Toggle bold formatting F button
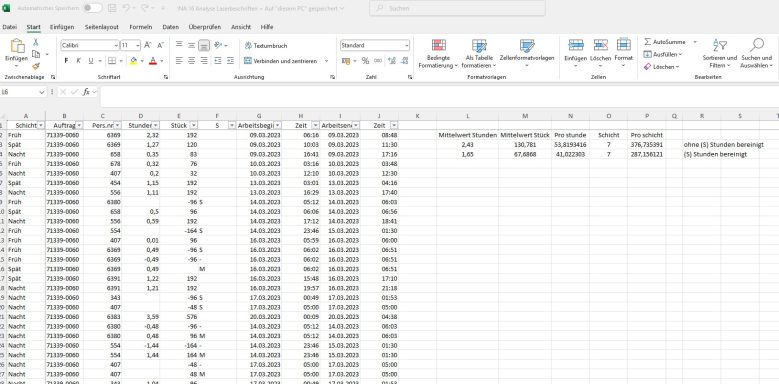779x384 pixels. 66,61
